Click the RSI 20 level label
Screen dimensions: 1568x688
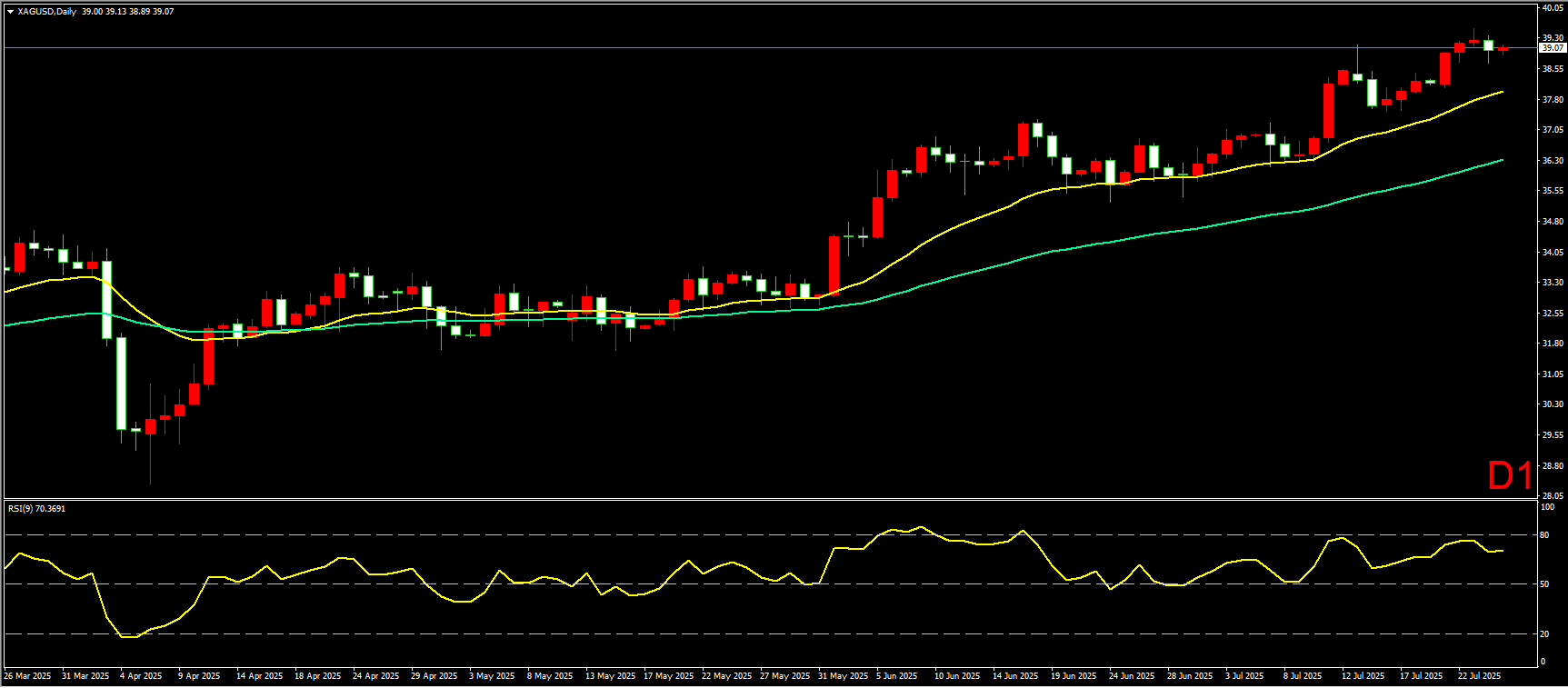click(x=1544, y=633)
